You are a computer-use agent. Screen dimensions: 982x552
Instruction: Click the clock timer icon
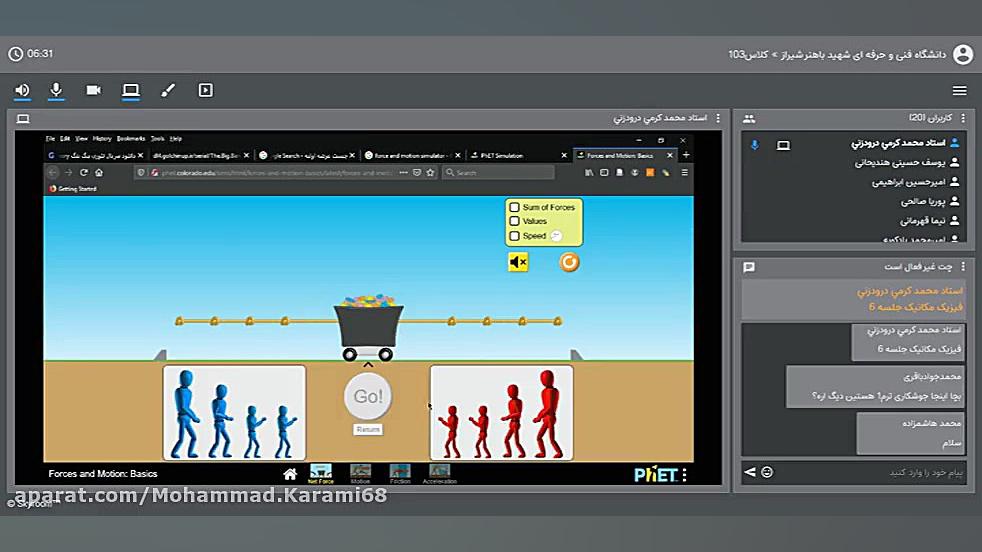[16, 54]
